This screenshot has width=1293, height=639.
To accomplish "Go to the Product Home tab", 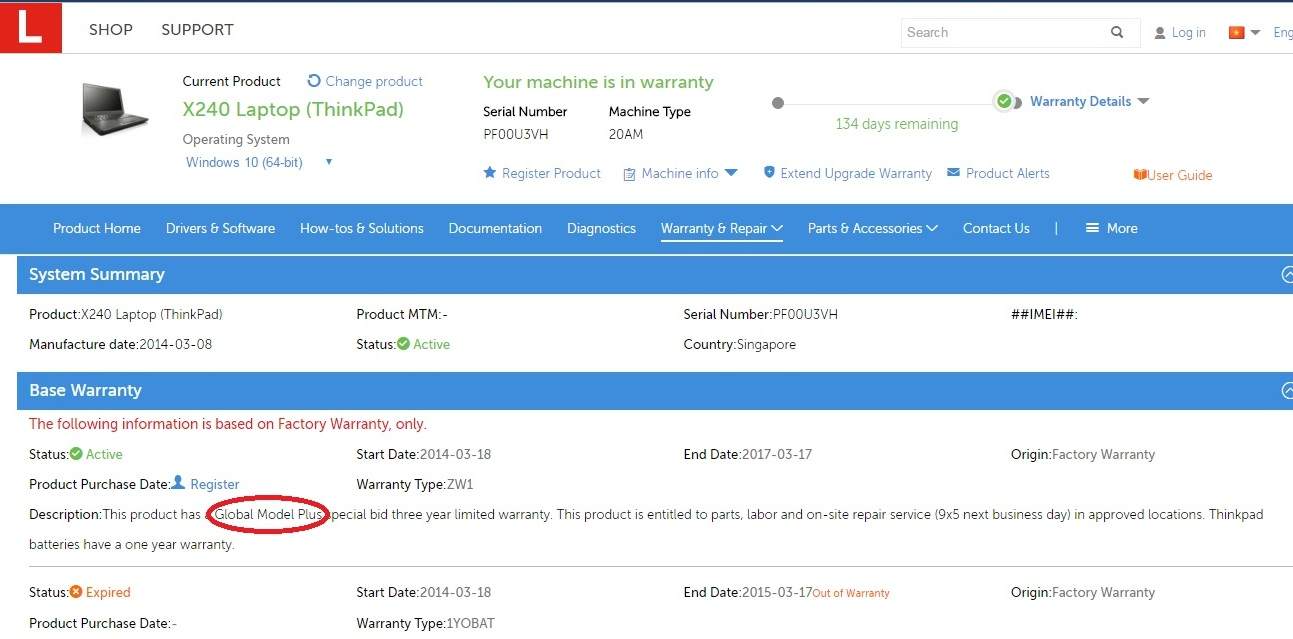I will 97,228.
